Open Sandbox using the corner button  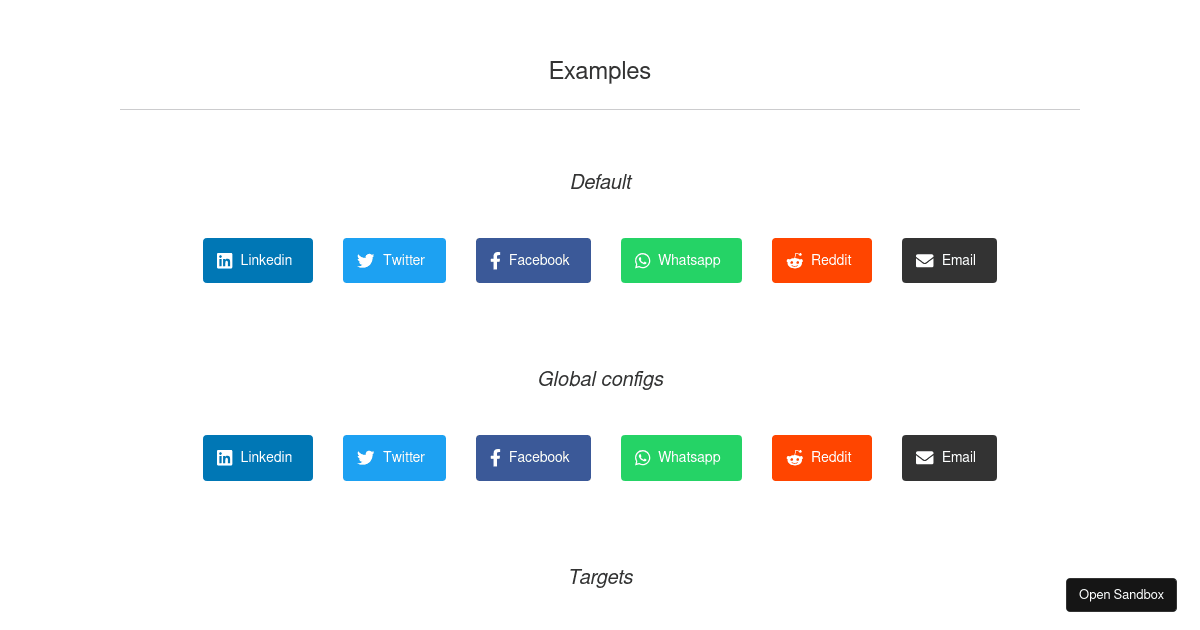(x=1121, y=594)
